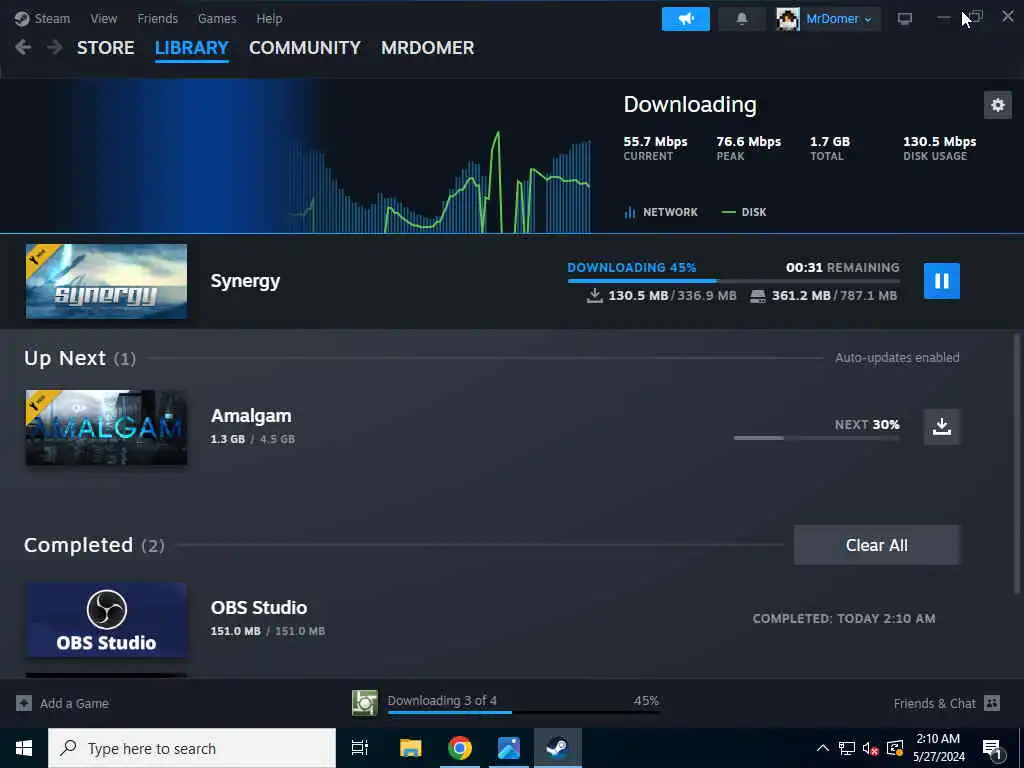1024x768 pixels.
Task: Click the Synergy title text
Action: [x=245, y=281]
